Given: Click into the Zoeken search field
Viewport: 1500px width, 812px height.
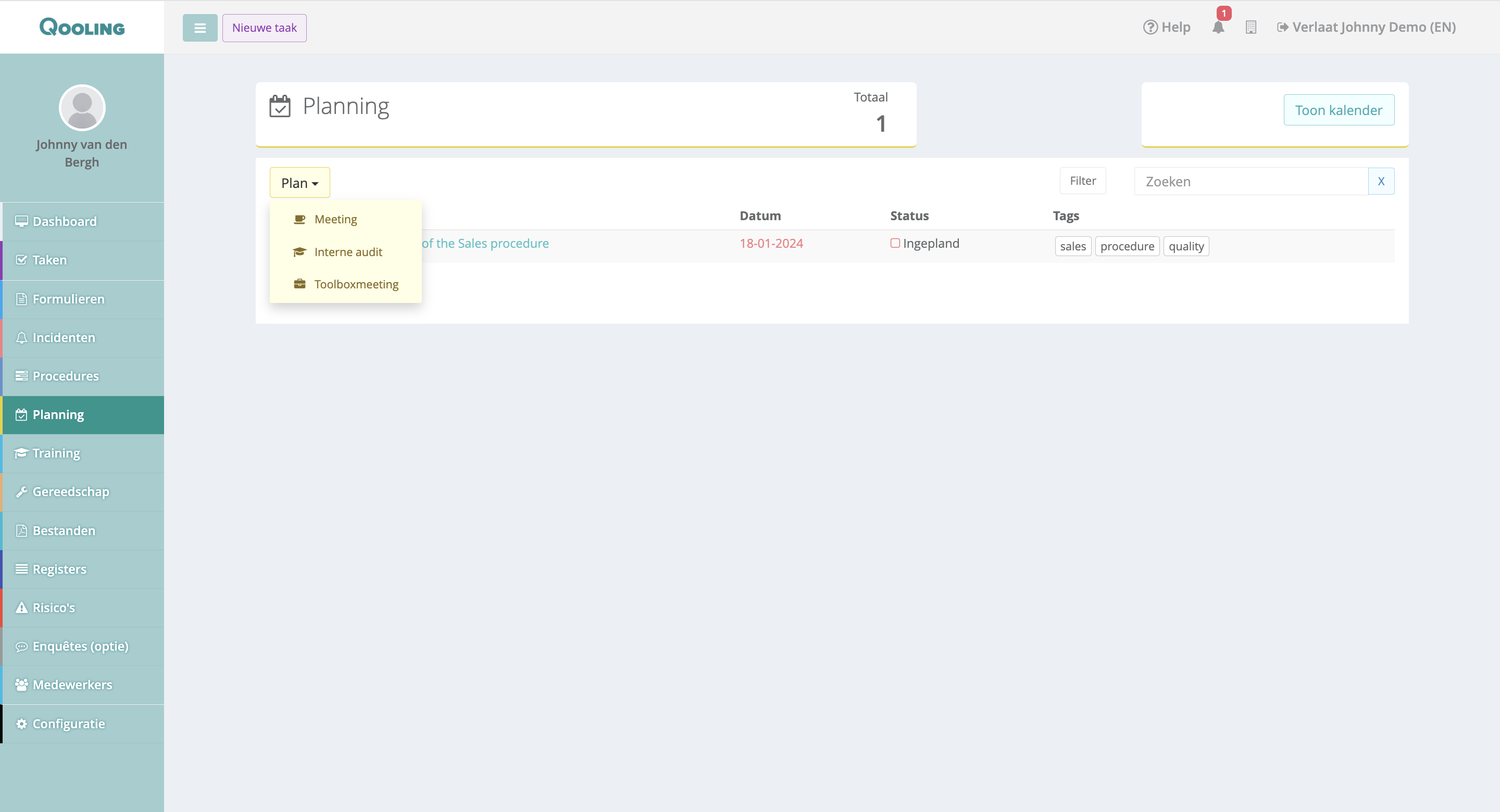Looking at the screenshot, I should click(x=1251, y=182).
